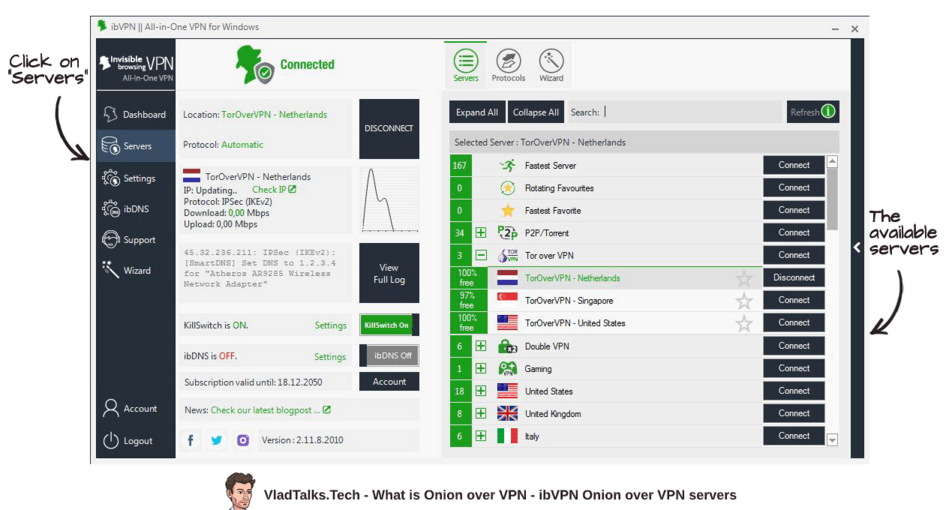The height and width of the screenshot is (510, 946).
Task: Connect to Rotating Favourites
Action: pos(793,188)
